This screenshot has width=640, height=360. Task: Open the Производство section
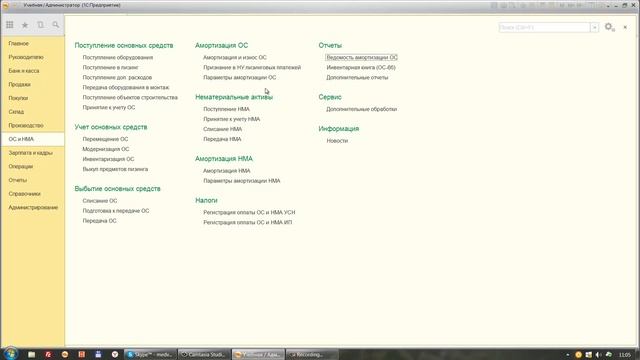[26, 125]
